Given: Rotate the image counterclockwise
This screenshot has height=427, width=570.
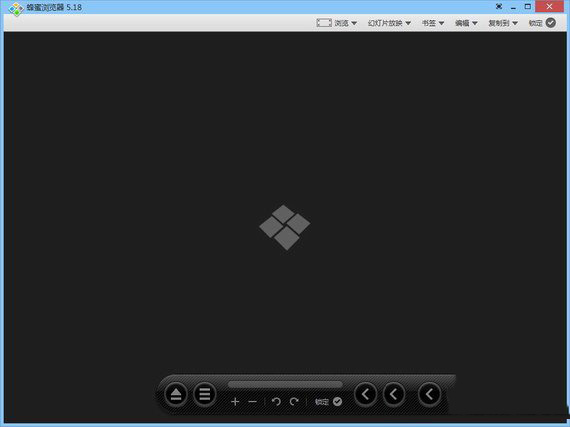Looking at the screenshot, I should [276, 402].
